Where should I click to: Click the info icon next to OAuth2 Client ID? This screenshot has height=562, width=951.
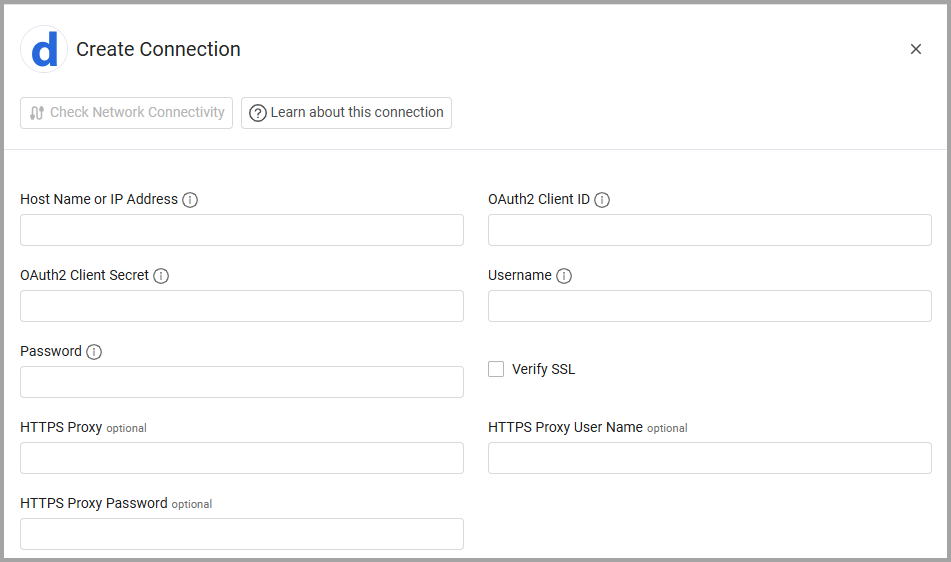[x=602, y=200]
